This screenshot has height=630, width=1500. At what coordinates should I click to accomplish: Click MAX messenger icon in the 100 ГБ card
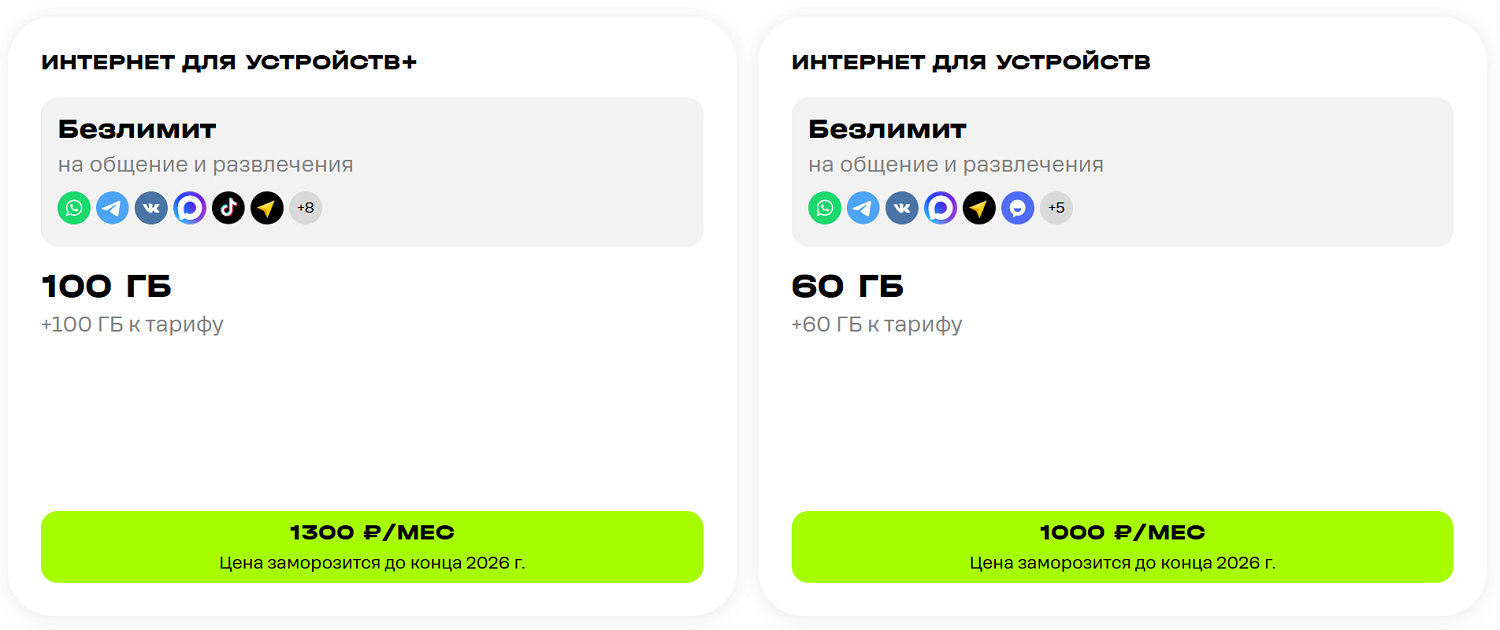[190, 208]
